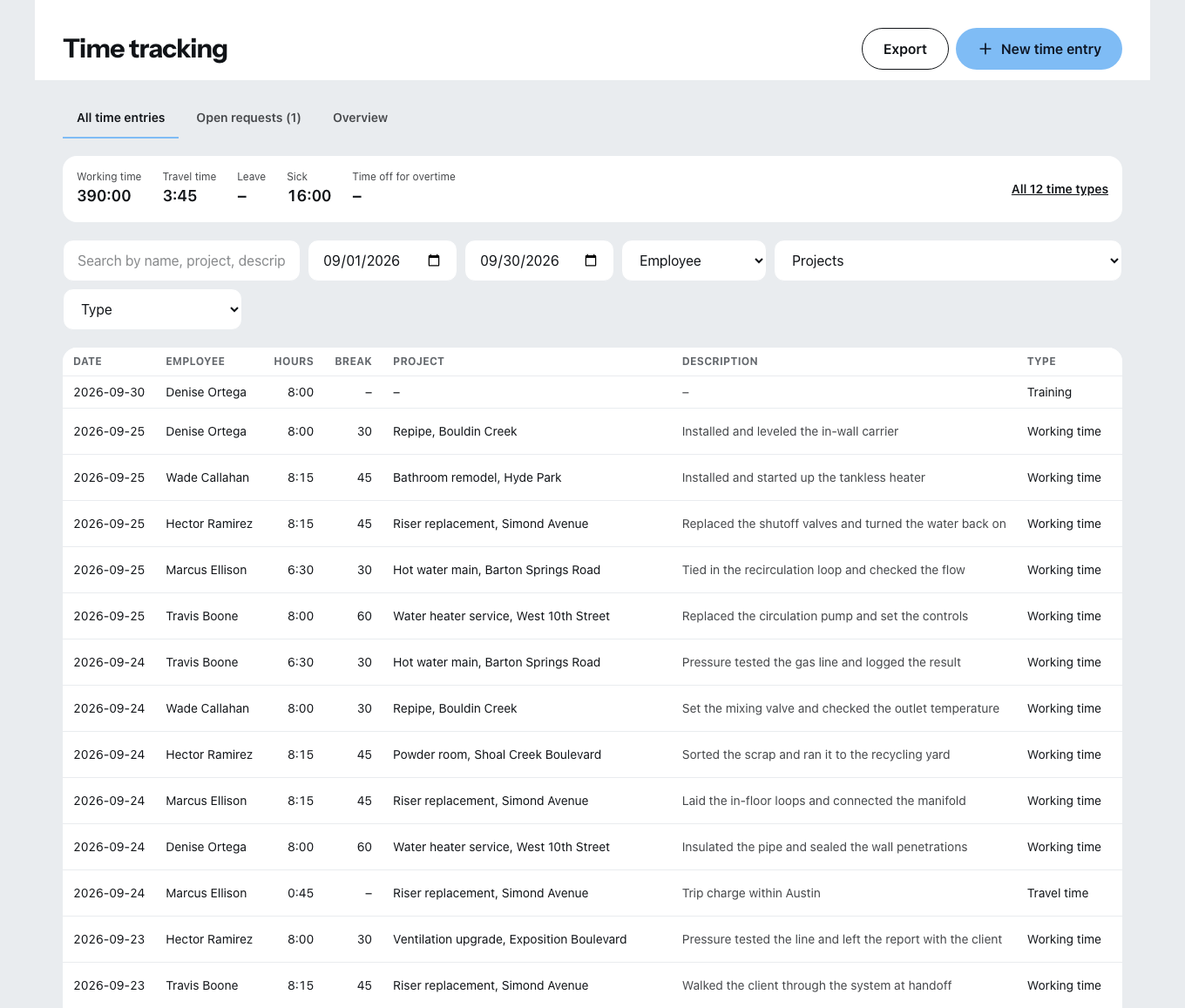
Task: Click the Leave summary label
Action: coord(251,177)
